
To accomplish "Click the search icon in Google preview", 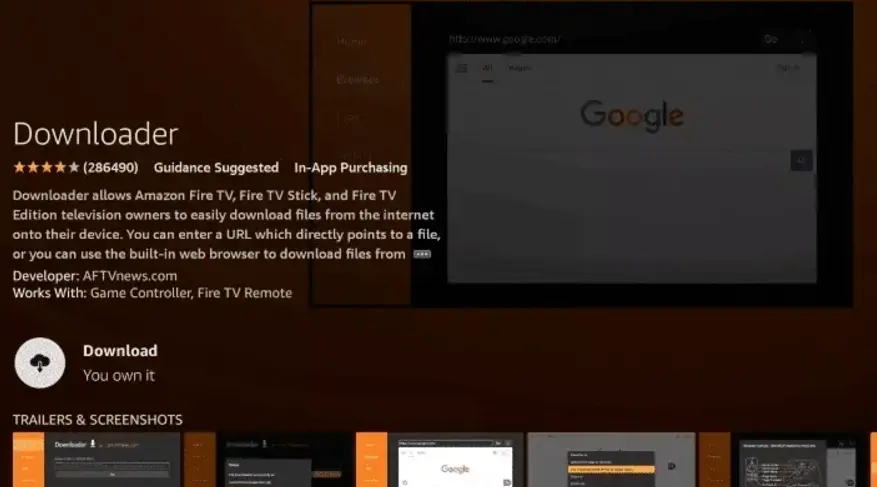I will [799, 160].
